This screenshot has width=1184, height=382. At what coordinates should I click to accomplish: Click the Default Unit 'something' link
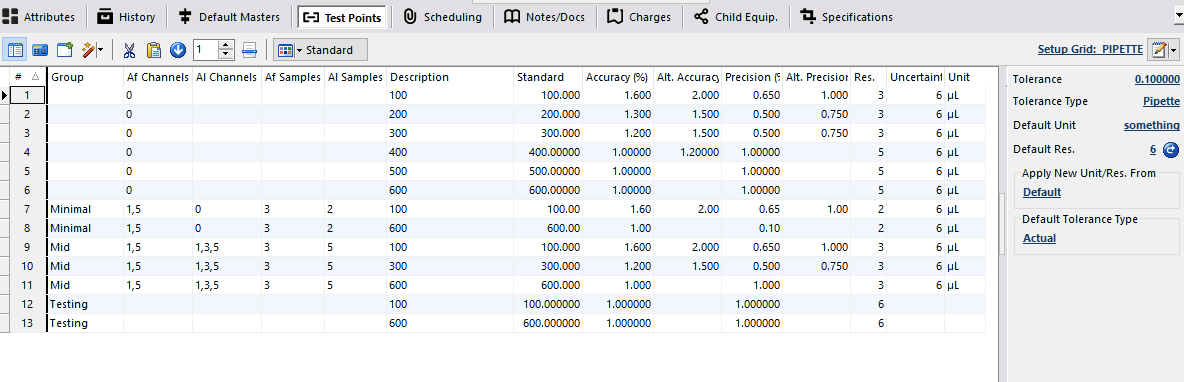pos(1152,125)
